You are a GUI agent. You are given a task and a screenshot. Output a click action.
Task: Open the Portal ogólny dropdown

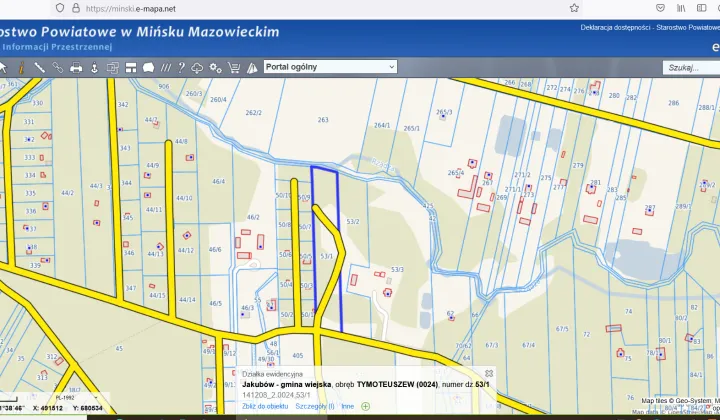point(330,67)
